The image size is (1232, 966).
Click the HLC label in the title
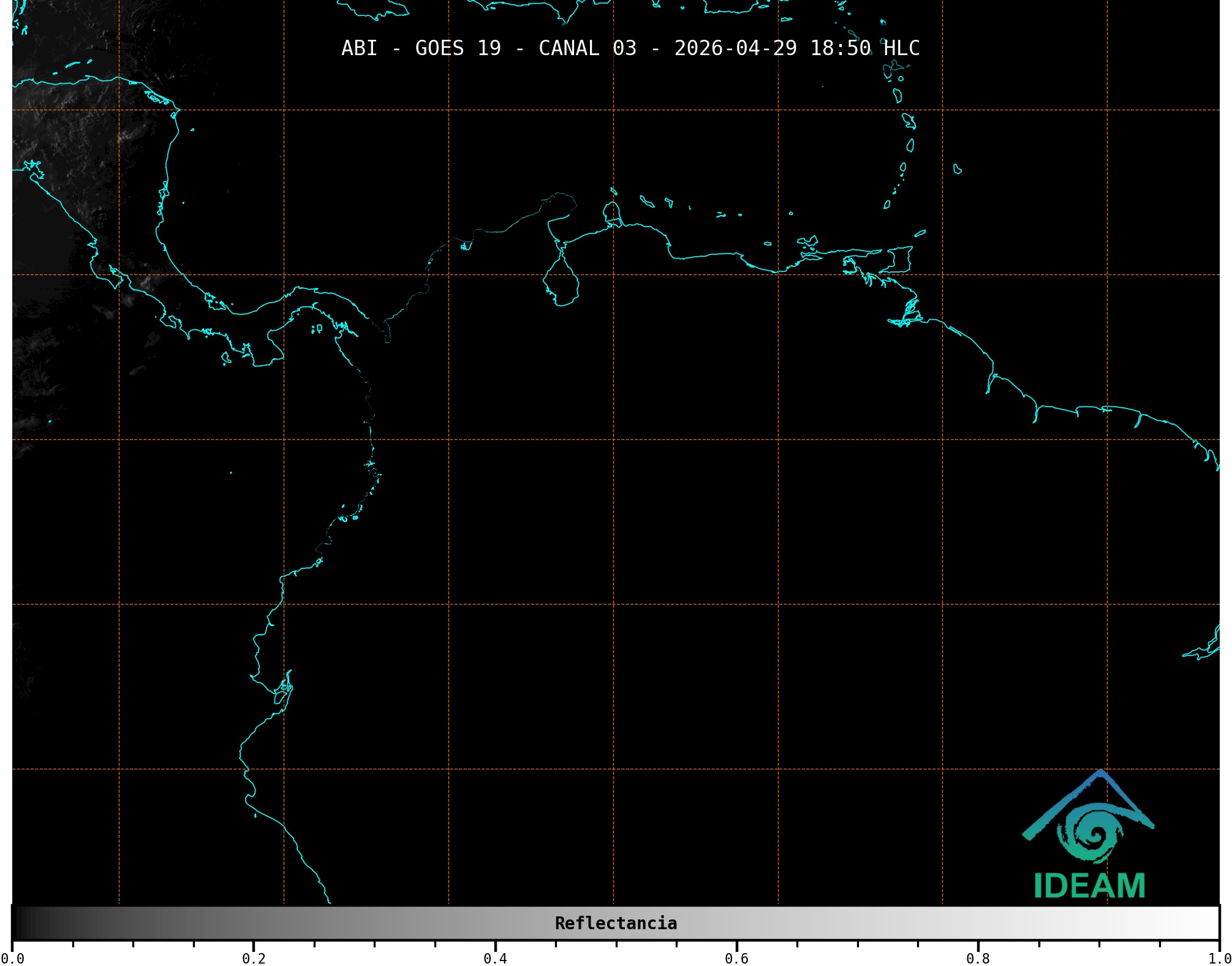[901, 48]
